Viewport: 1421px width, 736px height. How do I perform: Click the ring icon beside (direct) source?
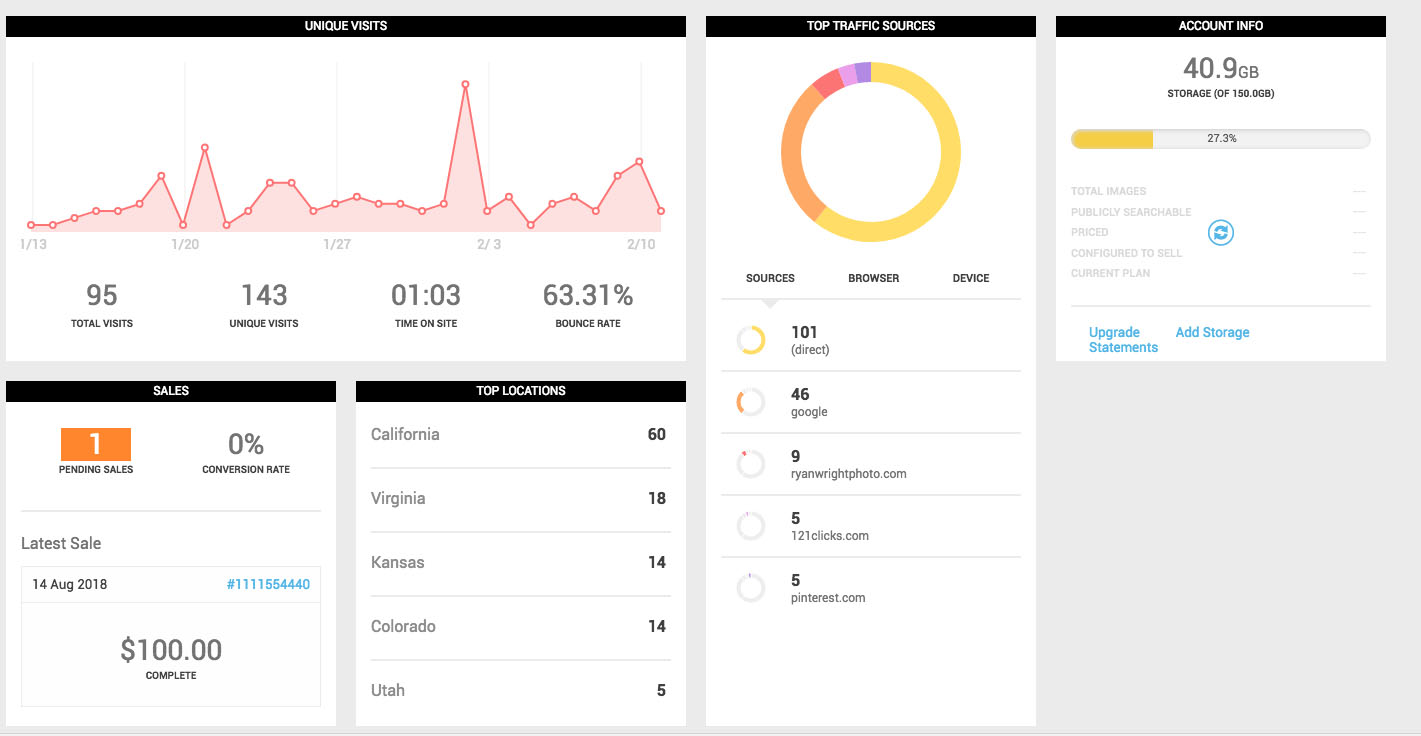pyautogui.click(x=751, y=340)
